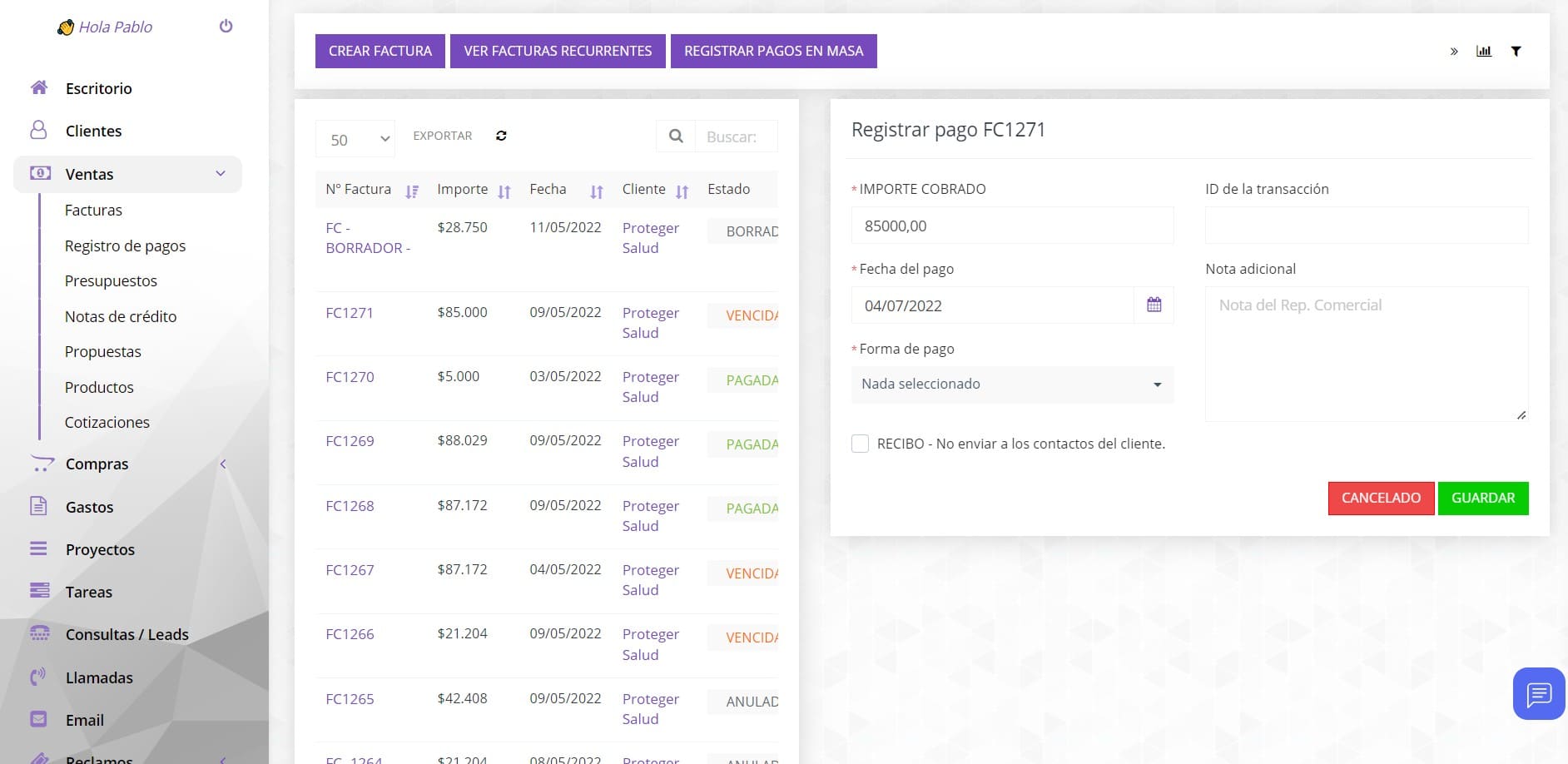Click the ID de la transacción field

(1367, 226)
